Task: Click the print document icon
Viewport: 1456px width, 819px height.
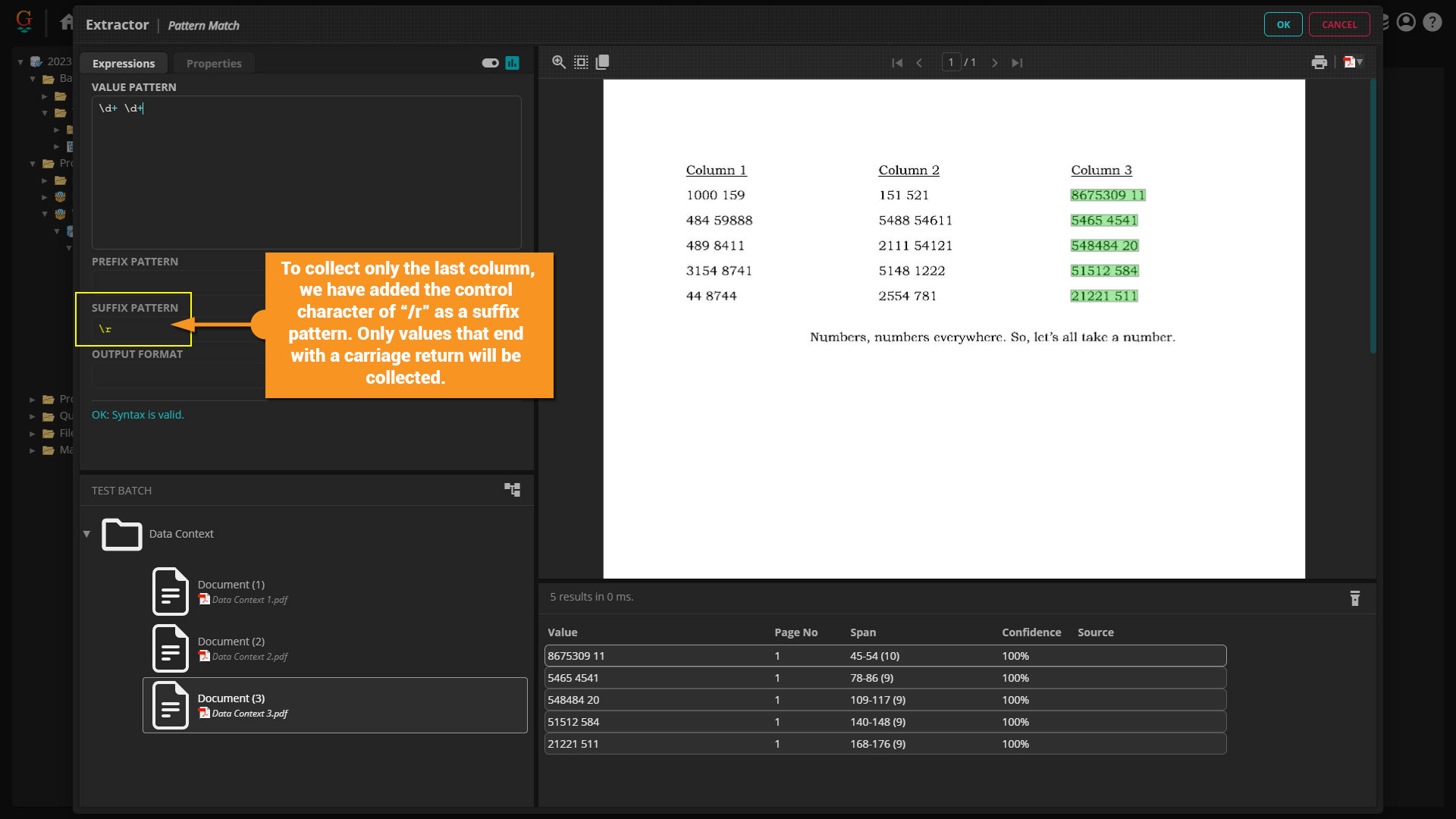Action: pos(1319,62)
